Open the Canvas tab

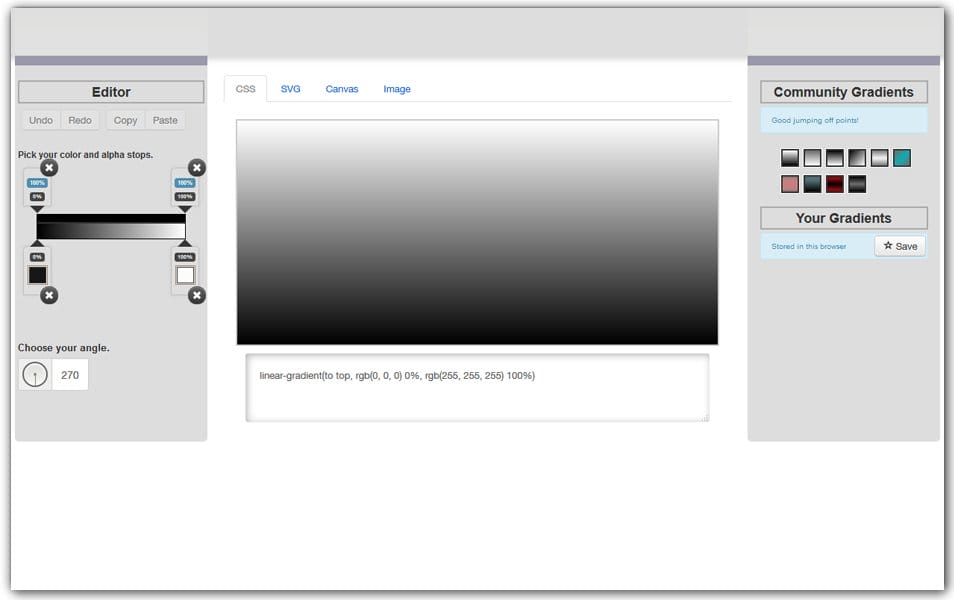341,89
